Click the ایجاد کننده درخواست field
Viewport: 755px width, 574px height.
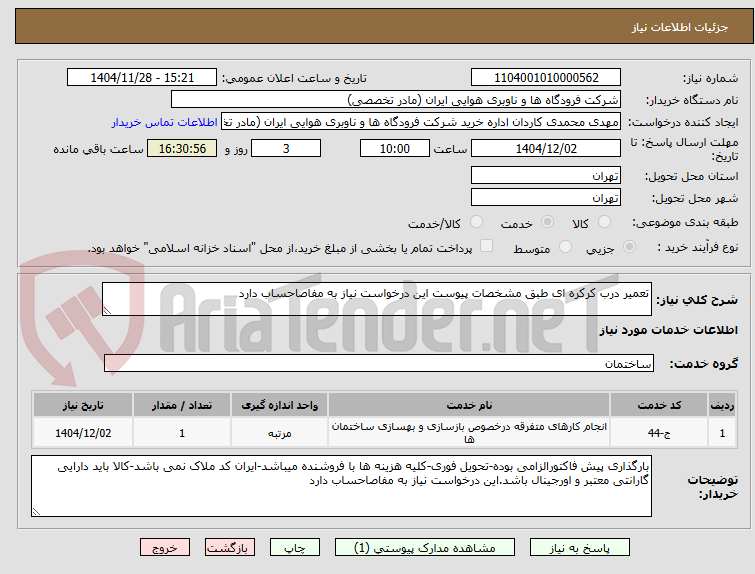[421, 122]
